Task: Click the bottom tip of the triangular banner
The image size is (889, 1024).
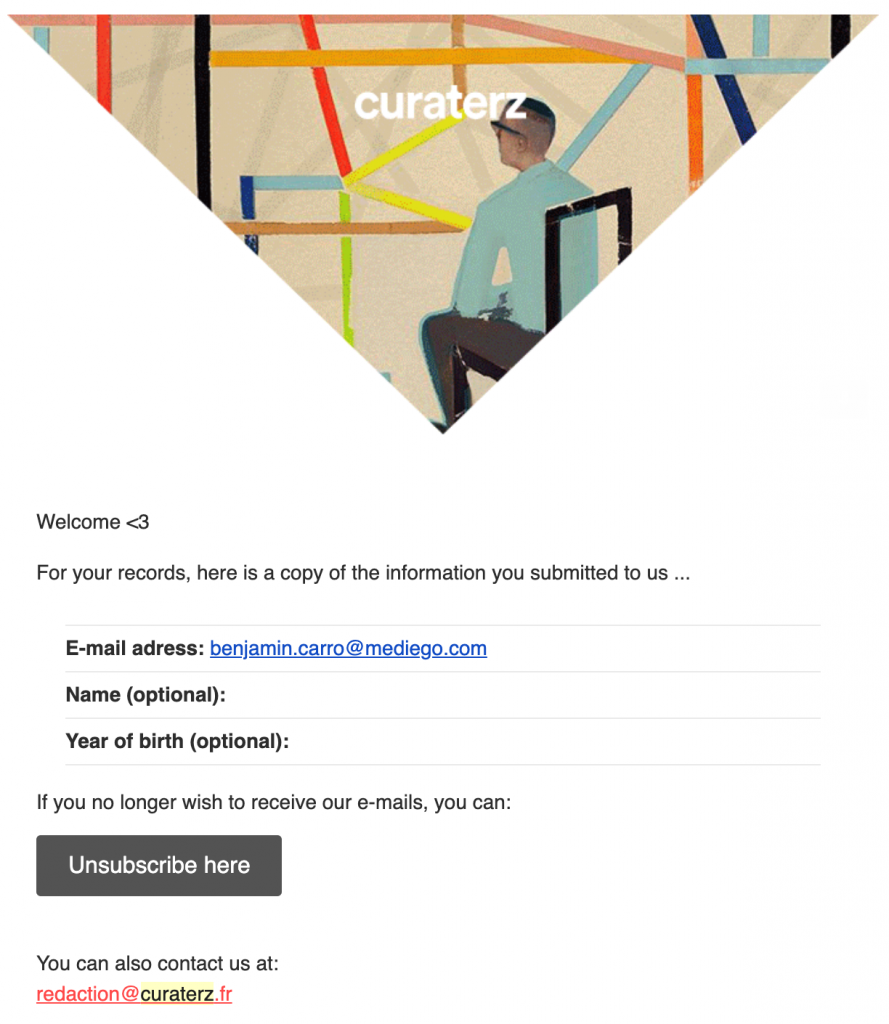Action: pyautogui.click(x=442, y=428)
